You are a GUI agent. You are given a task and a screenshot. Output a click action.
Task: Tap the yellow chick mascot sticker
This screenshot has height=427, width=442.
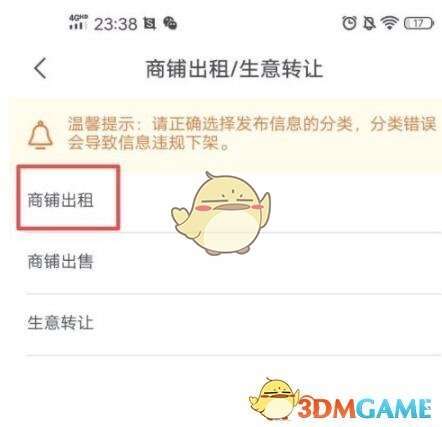pyautogui.click(x=221, y=213)
